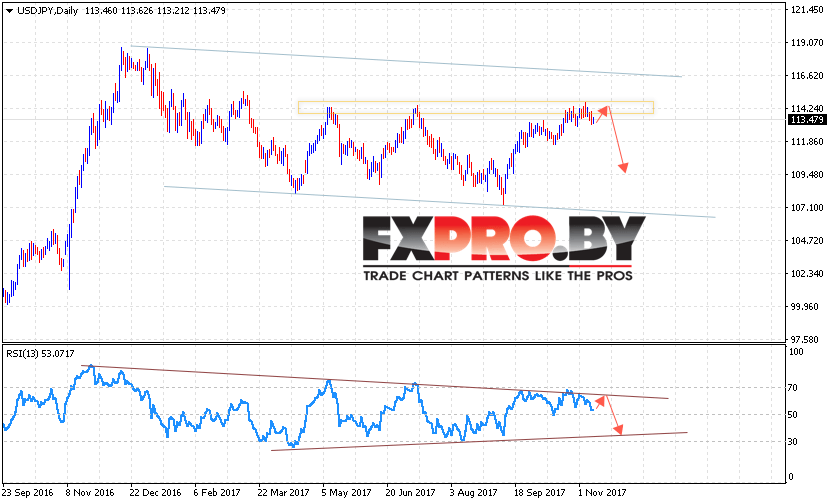
Task: Click the RSI scale value 50
Action: click(792, 415)
